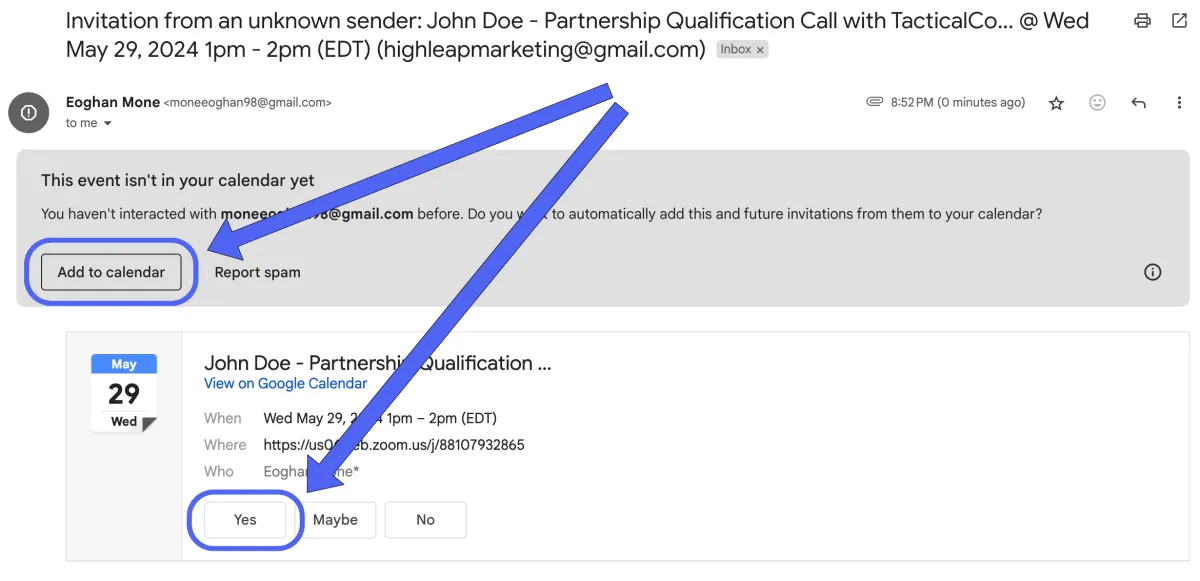Viewport: 1200px width, 581px height.
Task: Open the Zoom meeting link
Action: pos(394,445)
